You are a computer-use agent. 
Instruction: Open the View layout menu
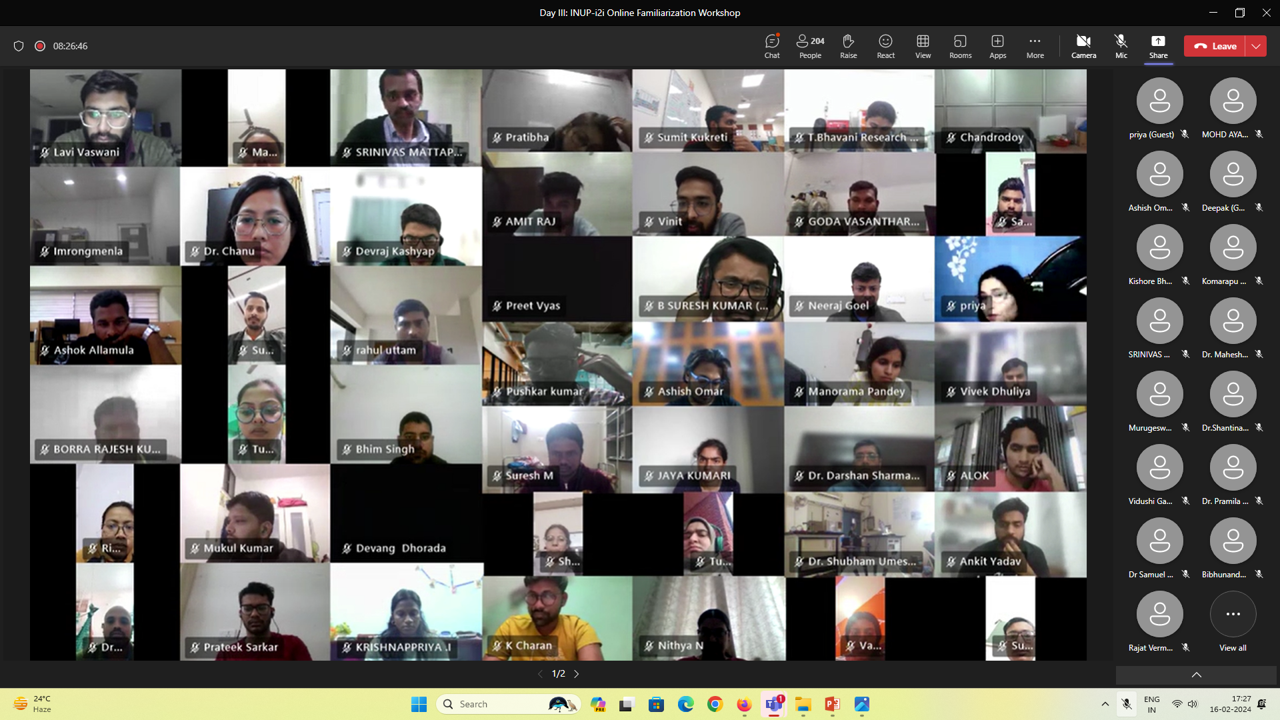click(x=922, y=46)
